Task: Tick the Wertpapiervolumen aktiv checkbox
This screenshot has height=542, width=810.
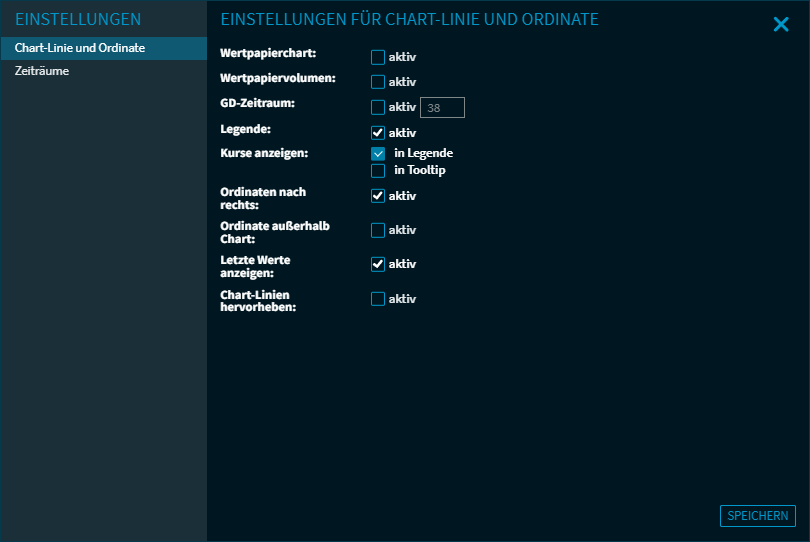Action: [378, 82]
